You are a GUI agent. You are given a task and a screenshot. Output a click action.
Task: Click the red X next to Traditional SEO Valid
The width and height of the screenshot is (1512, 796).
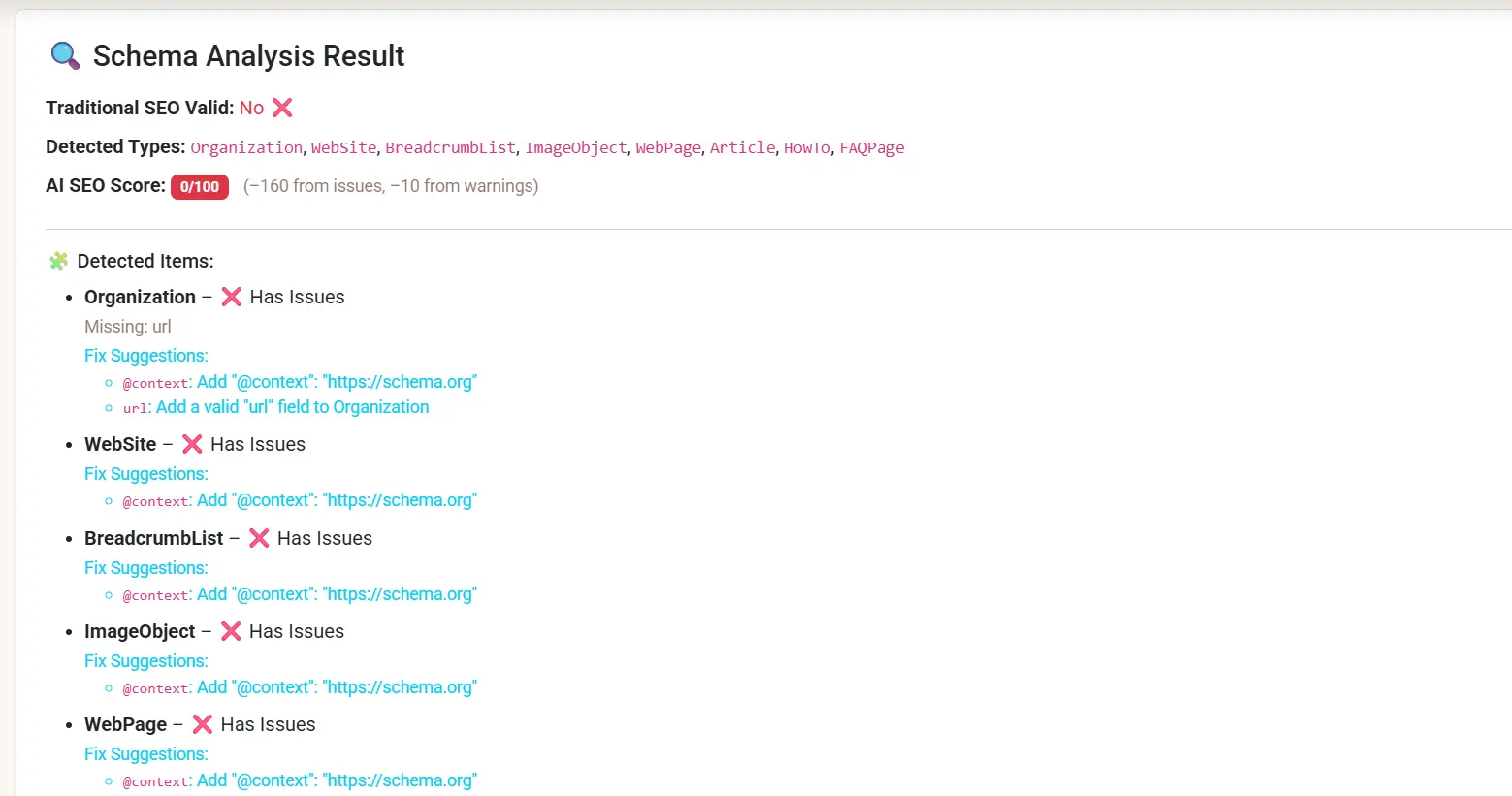click(282, 108)
